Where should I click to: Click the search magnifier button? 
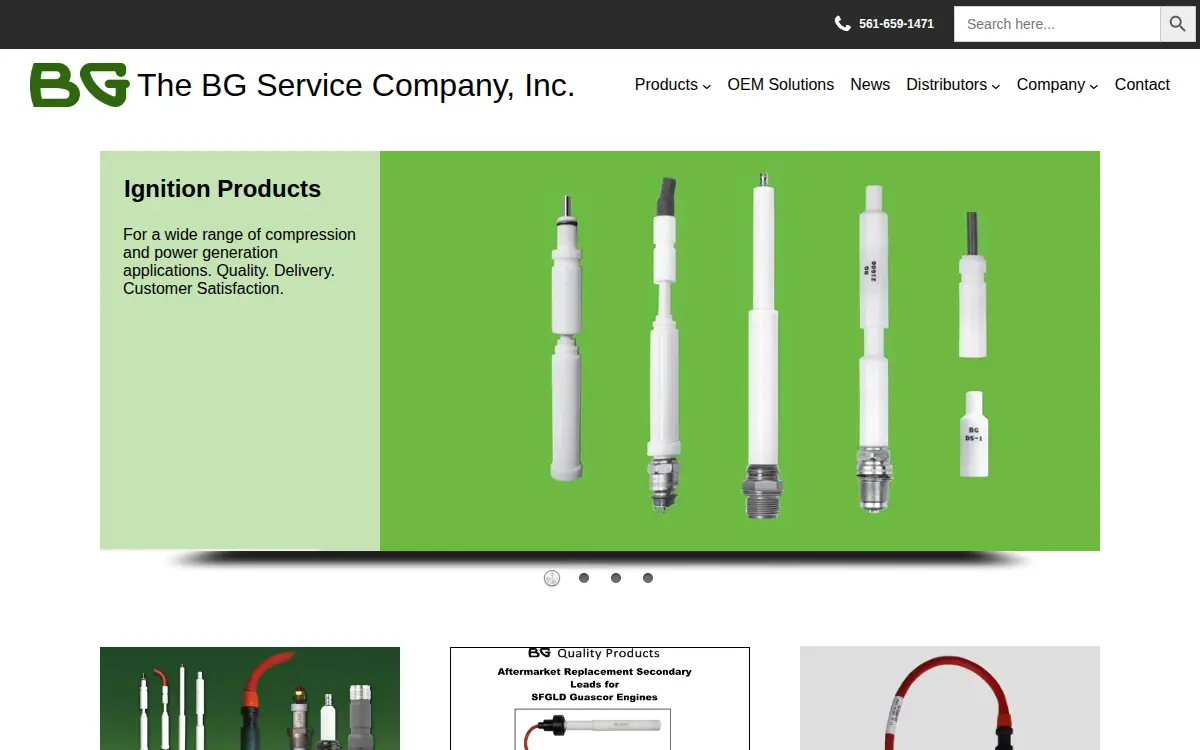tap(1177, 24)
